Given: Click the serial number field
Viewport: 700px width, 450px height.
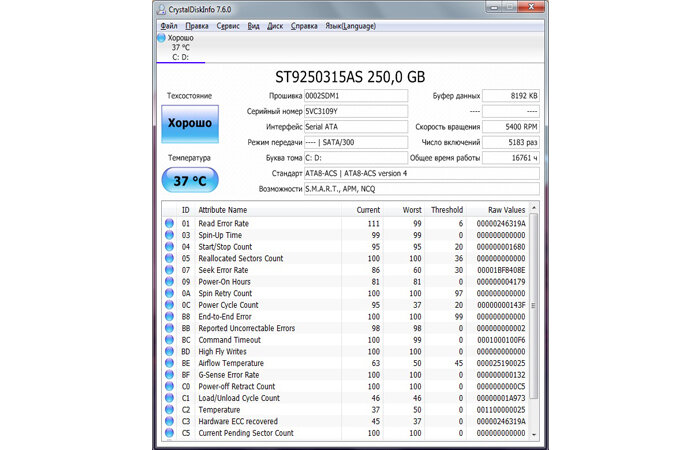Looking at the screenshot, I should pyautogui.click(x=356, y=111).
